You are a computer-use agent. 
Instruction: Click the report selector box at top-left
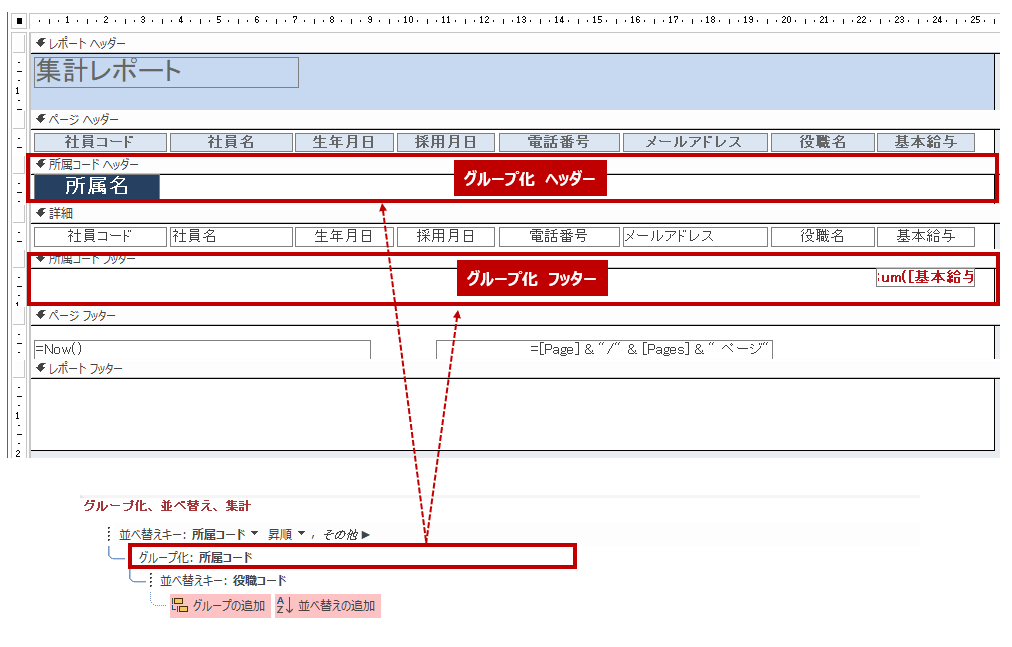18,20
